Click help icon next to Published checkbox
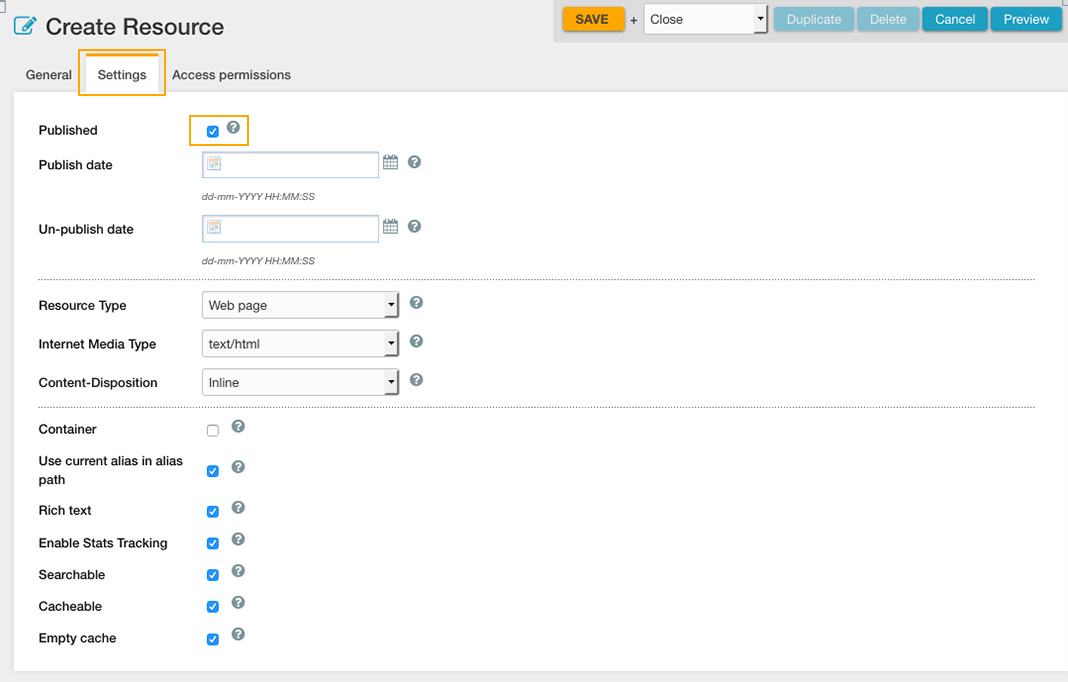This screenshot has width=1068, height=682. tap(233, 128)
